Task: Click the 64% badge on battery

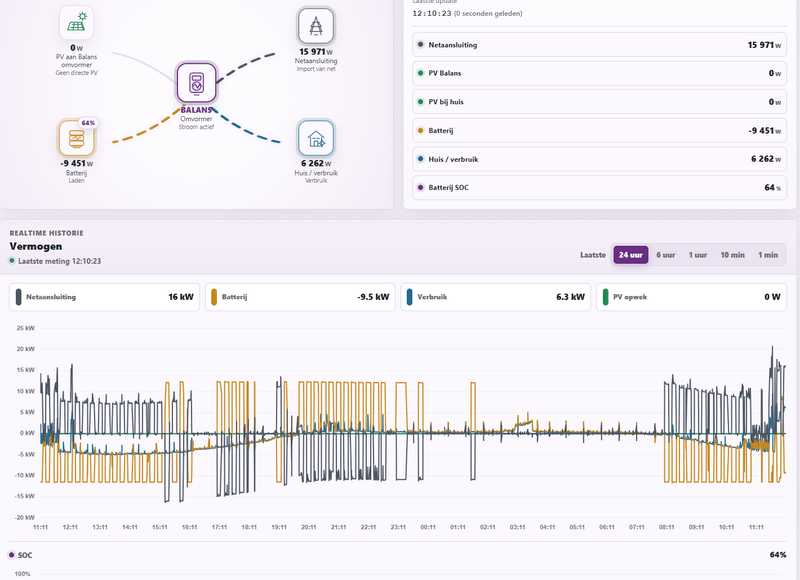Action: (x=88, y=123)
